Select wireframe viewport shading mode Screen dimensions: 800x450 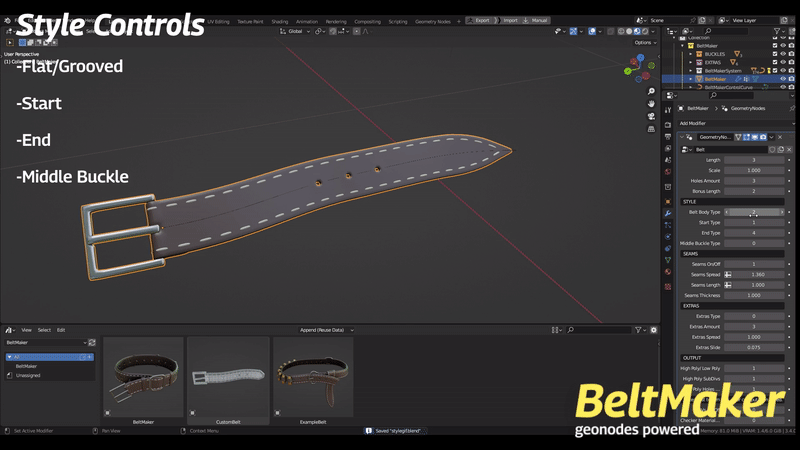tap(621, 31)
